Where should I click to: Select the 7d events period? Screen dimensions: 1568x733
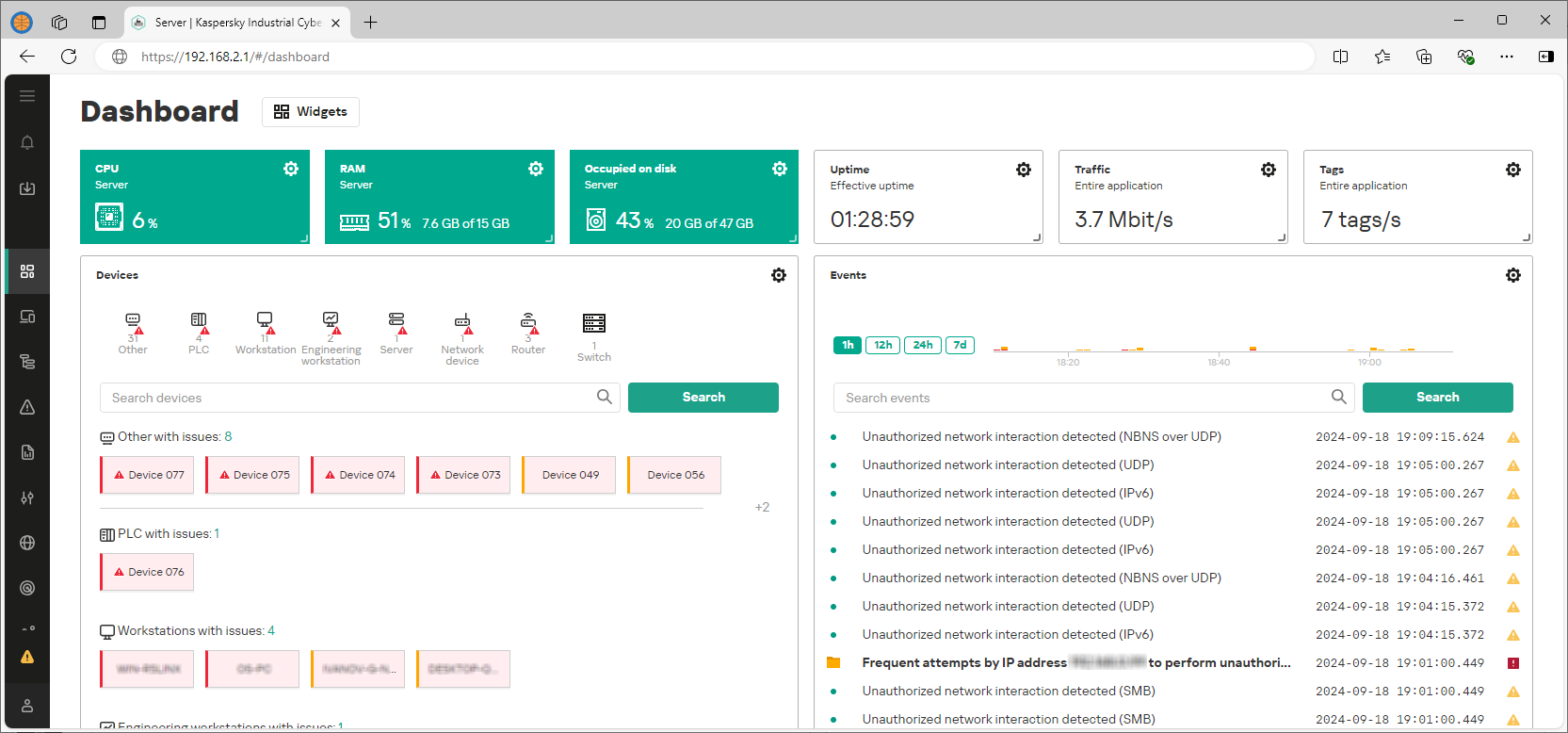coord(960,345)
